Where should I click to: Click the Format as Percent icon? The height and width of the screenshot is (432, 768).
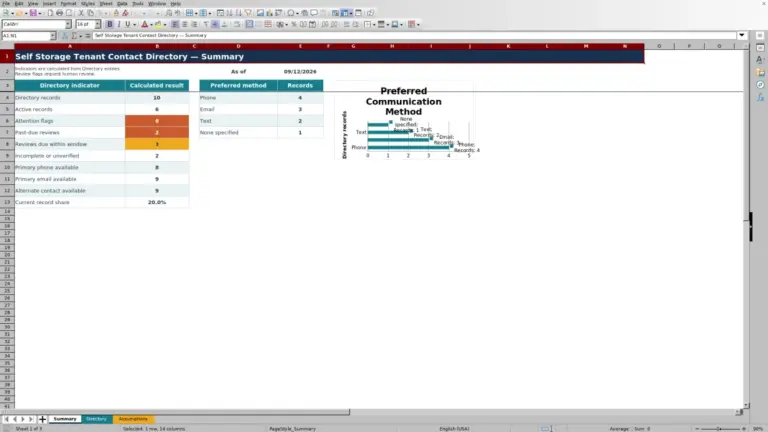tap(294, 24)
